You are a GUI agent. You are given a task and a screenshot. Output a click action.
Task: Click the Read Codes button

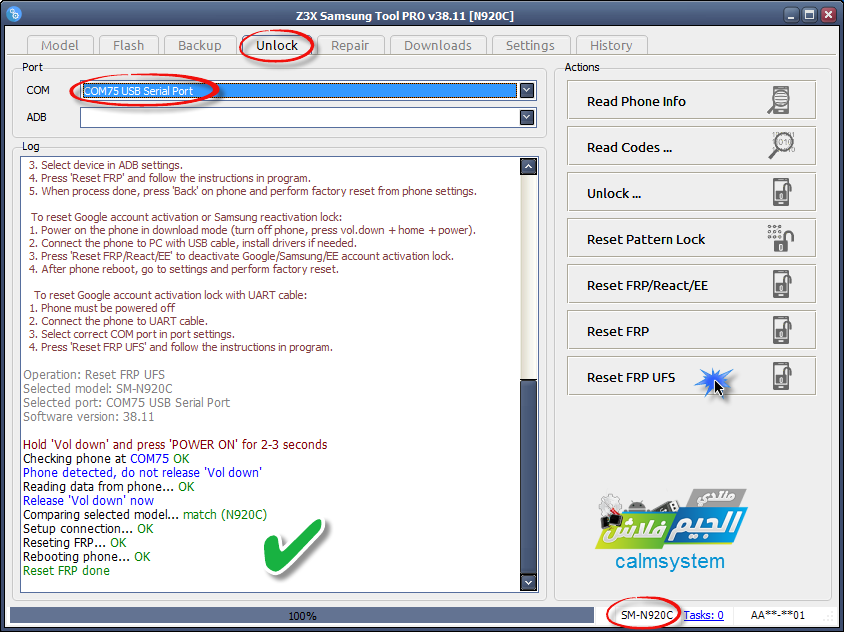tap(691, 146)
